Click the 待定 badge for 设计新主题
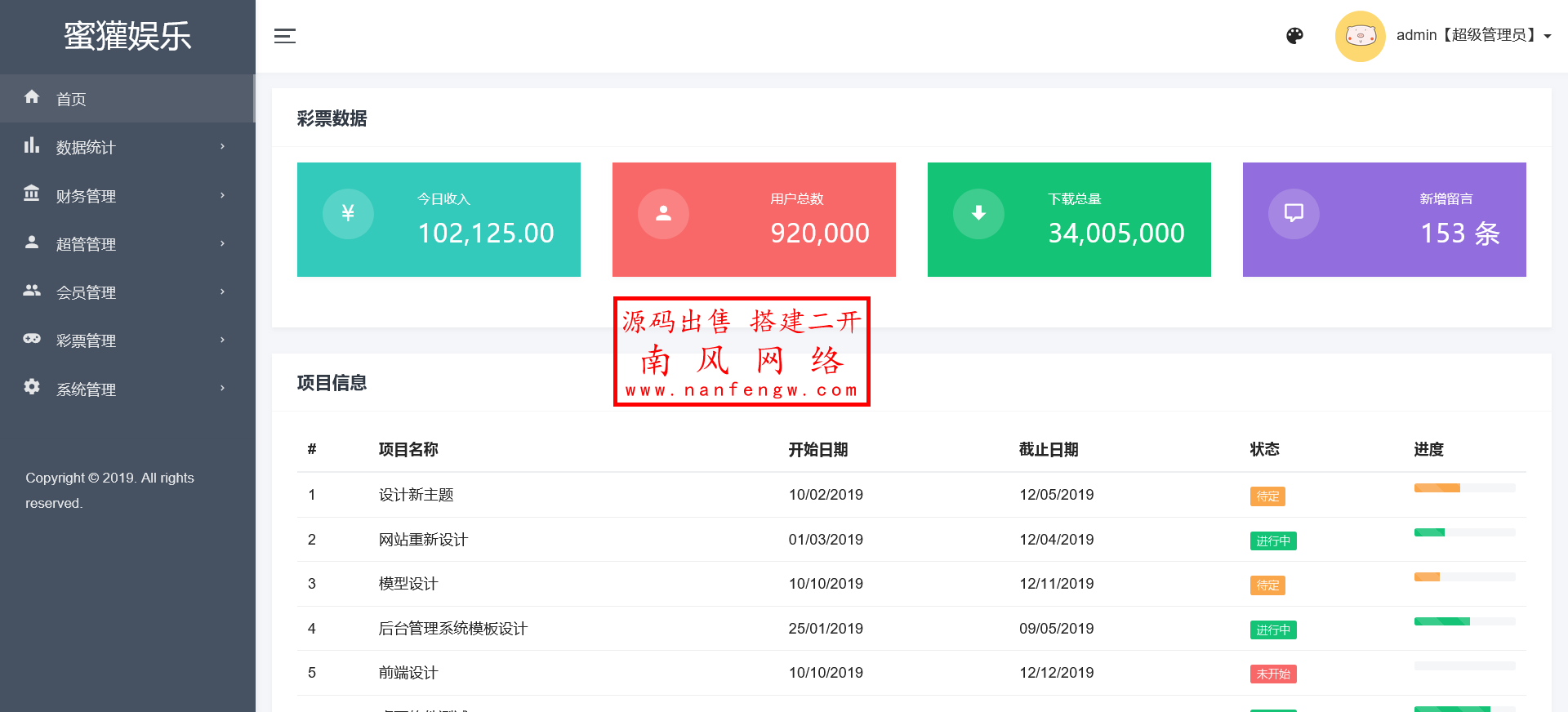Viewport: 1568px width, 712px height. pyautogui.click(x=1267, y=496)
